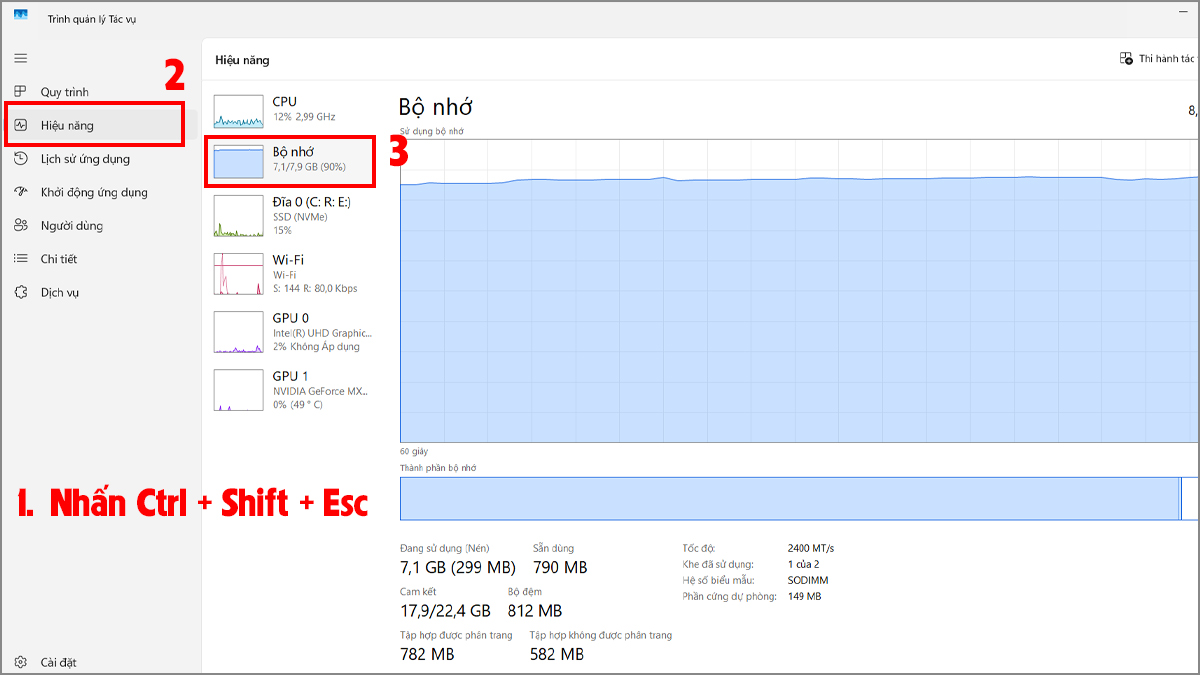Click the Thành phần bộ nhớ composition bar
Screen dimensions: 1200x675
tap(799, 498)
